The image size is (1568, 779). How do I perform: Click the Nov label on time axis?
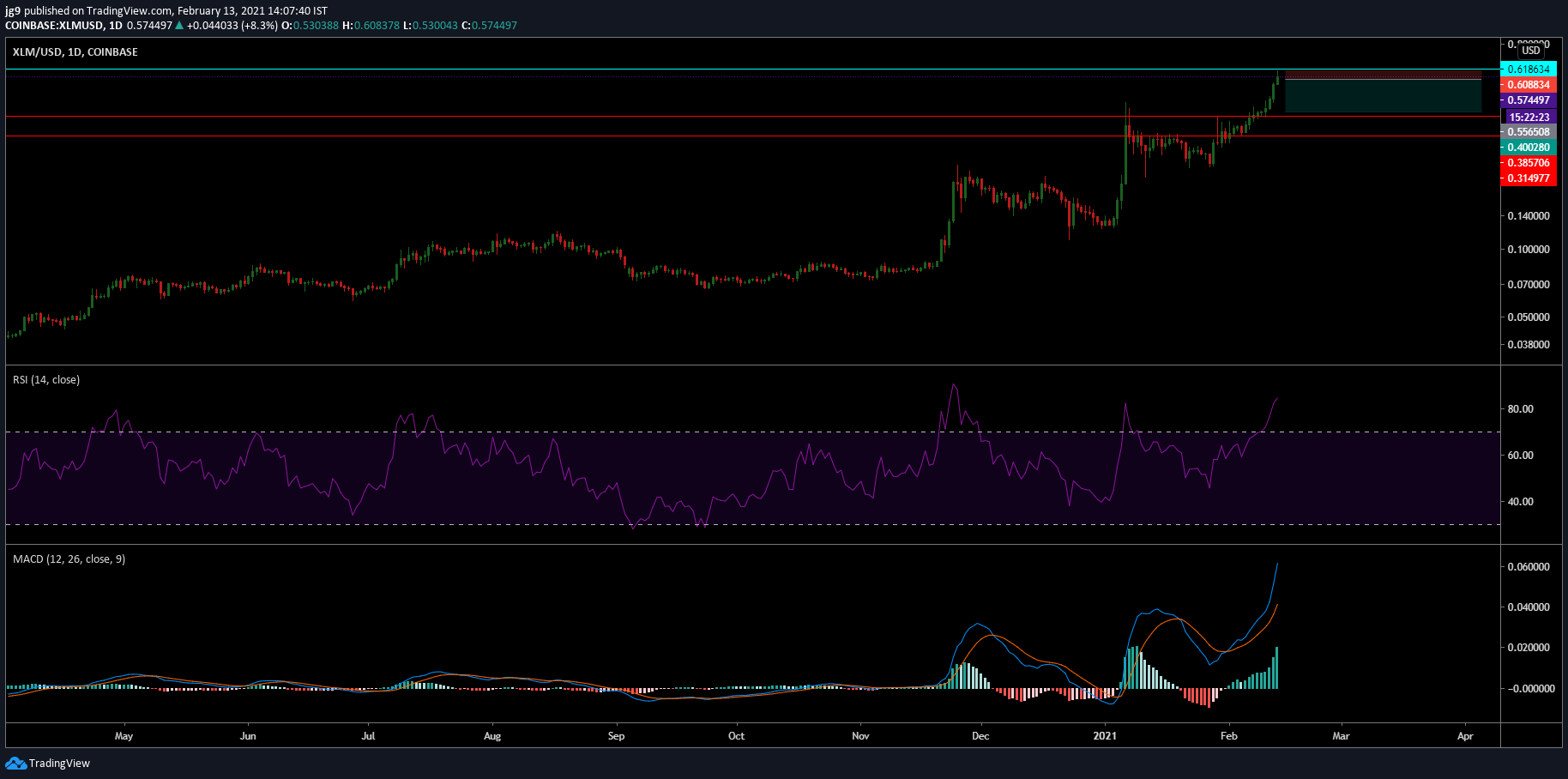point(860,736)
